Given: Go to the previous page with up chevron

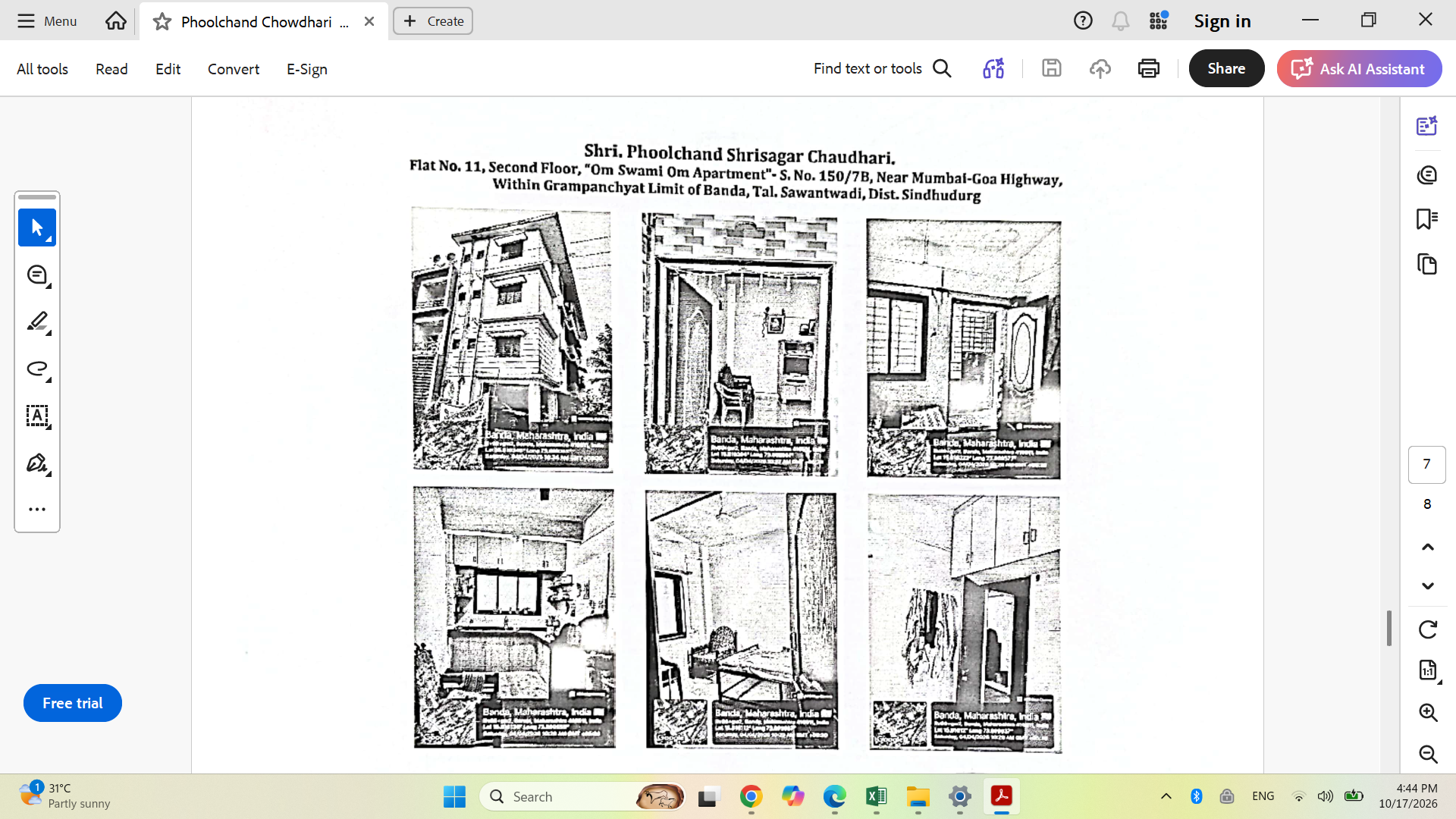Looking at the screenshot, I should point(1428,547).
